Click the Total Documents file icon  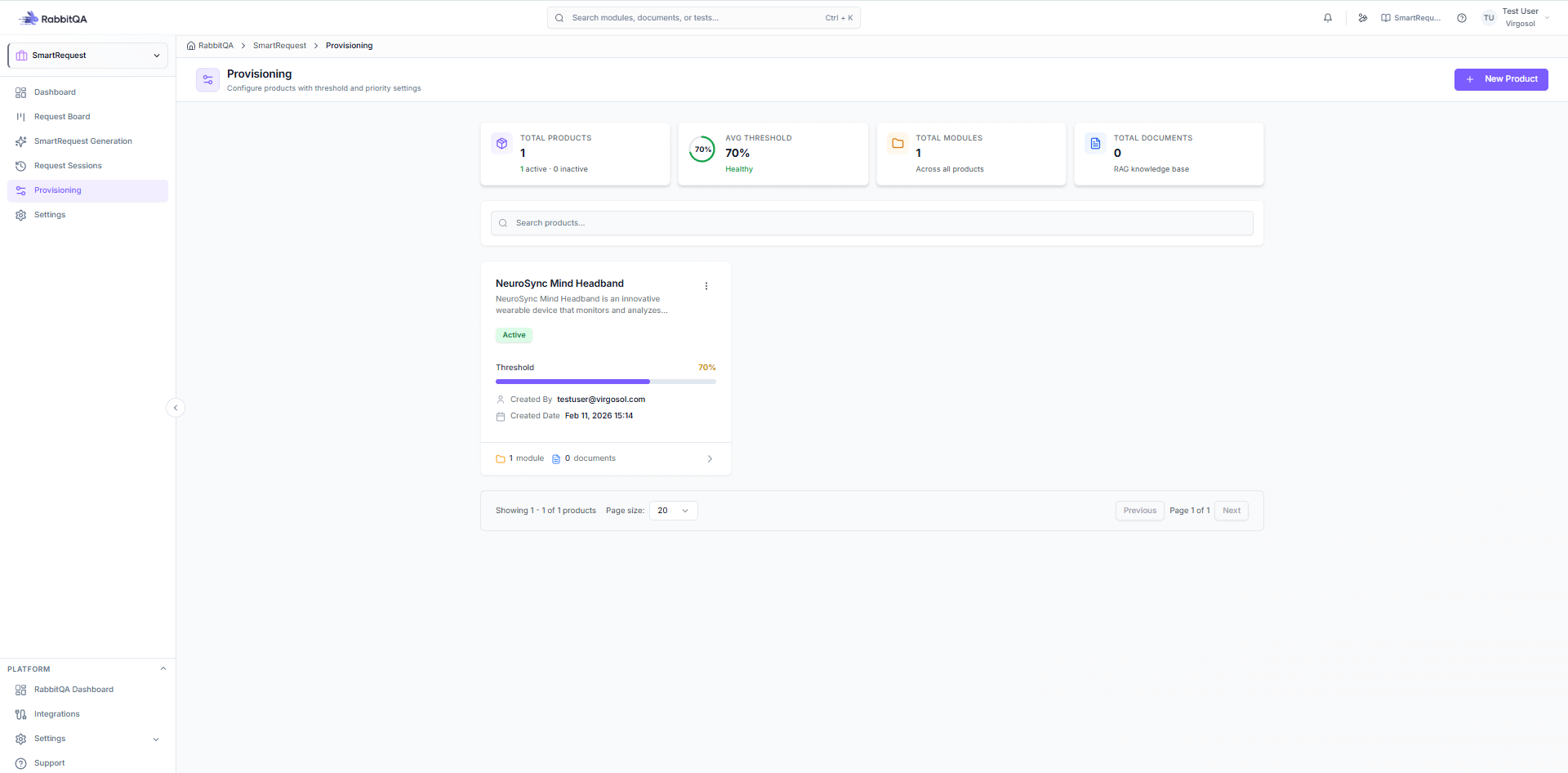tap(1095, 144)
